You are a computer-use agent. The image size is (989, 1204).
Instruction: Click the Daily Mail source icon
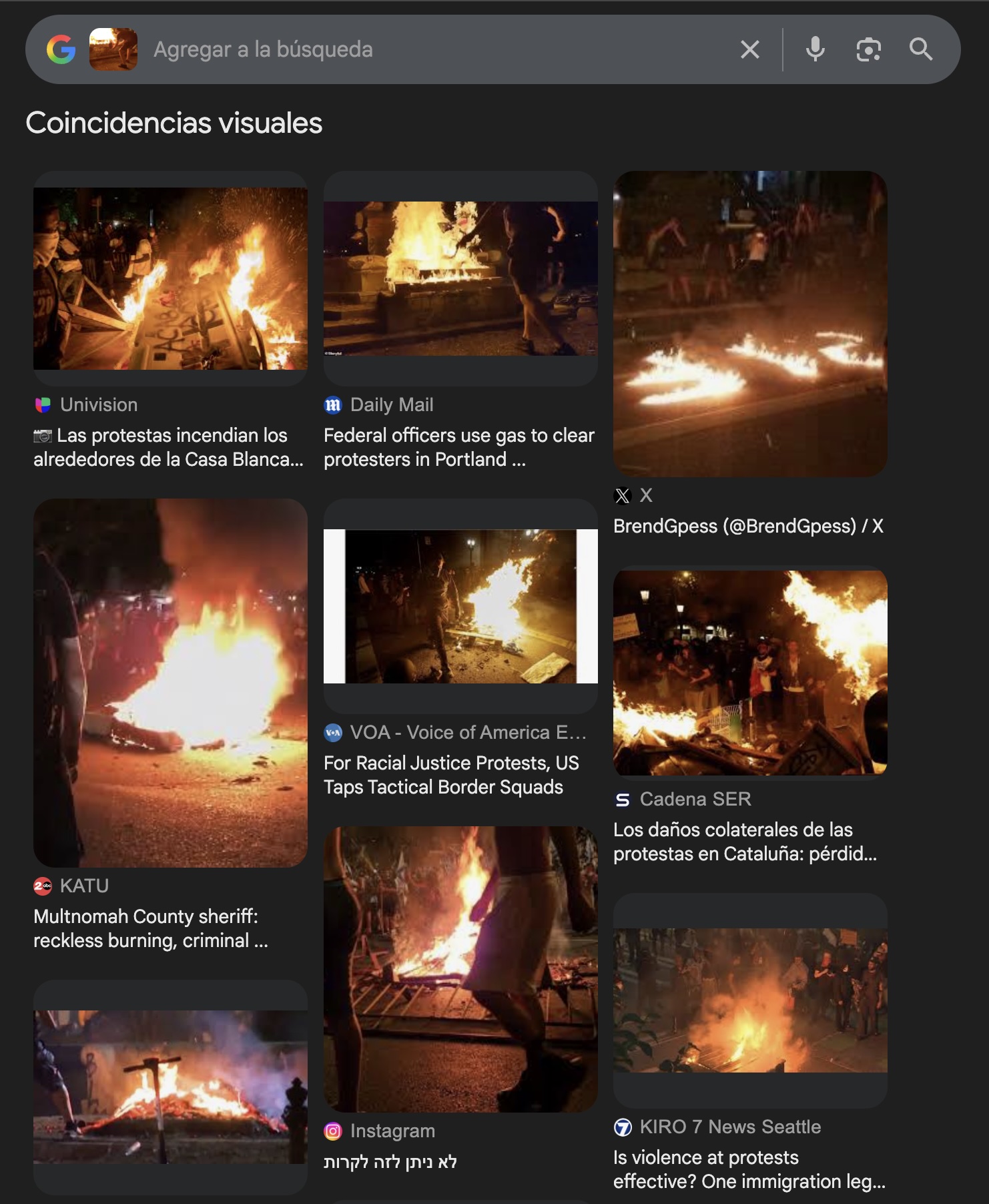[332, 404]
